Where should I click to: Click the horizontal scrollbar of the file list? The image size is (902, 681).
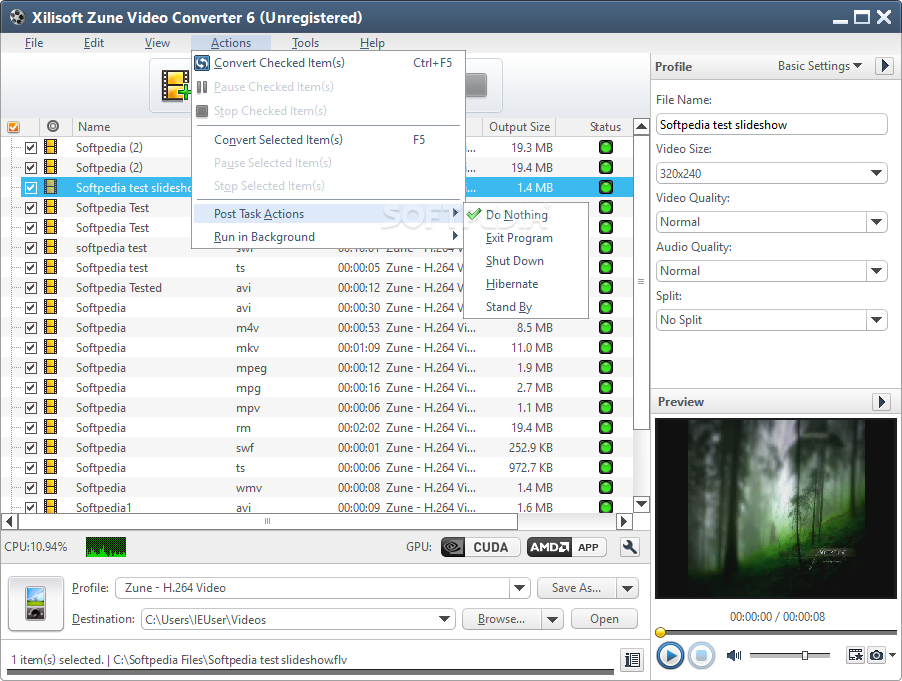(267, 521)
